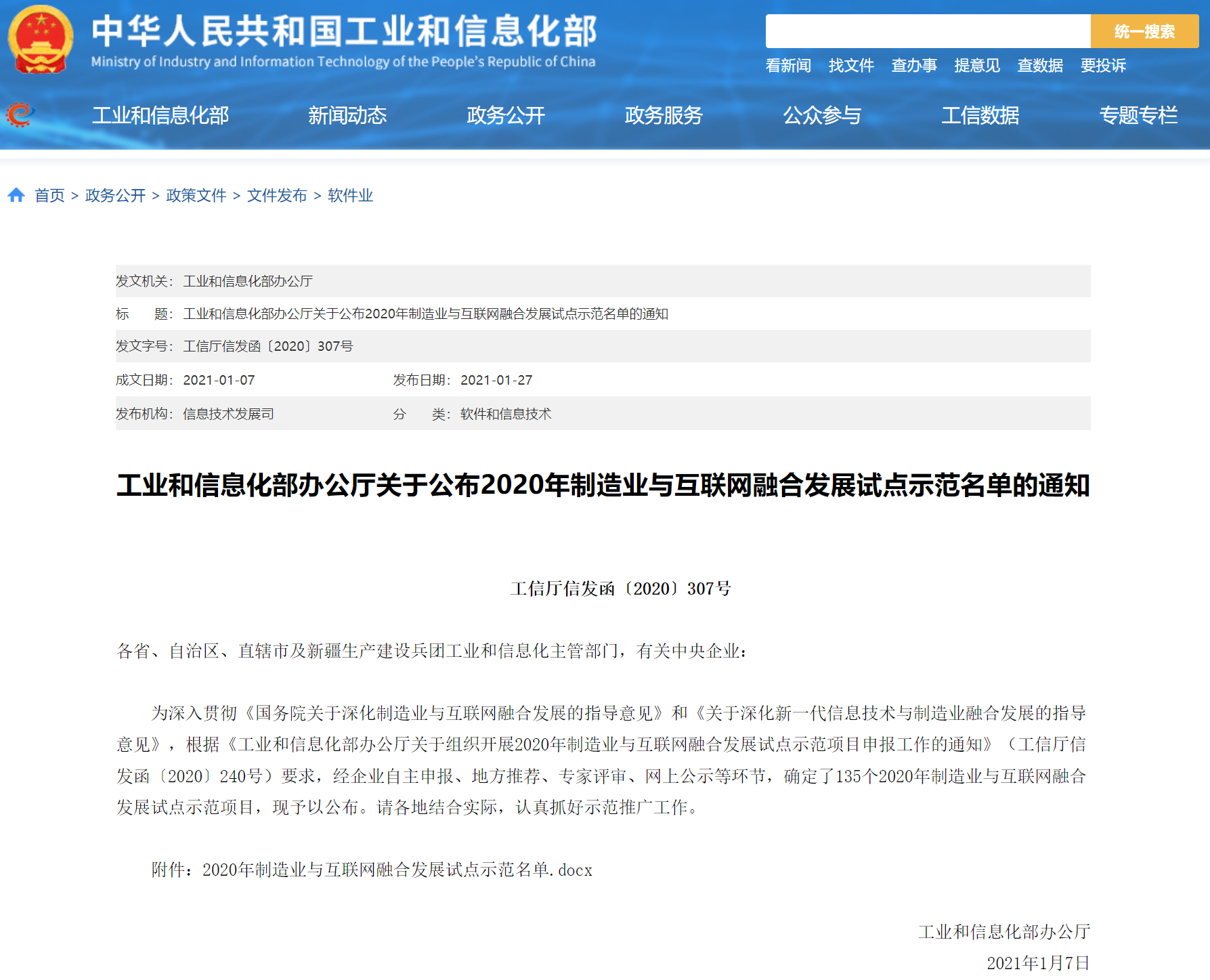Open the 找文件 quick link
The image size is (1210, 980).
(x=851, y=66)
